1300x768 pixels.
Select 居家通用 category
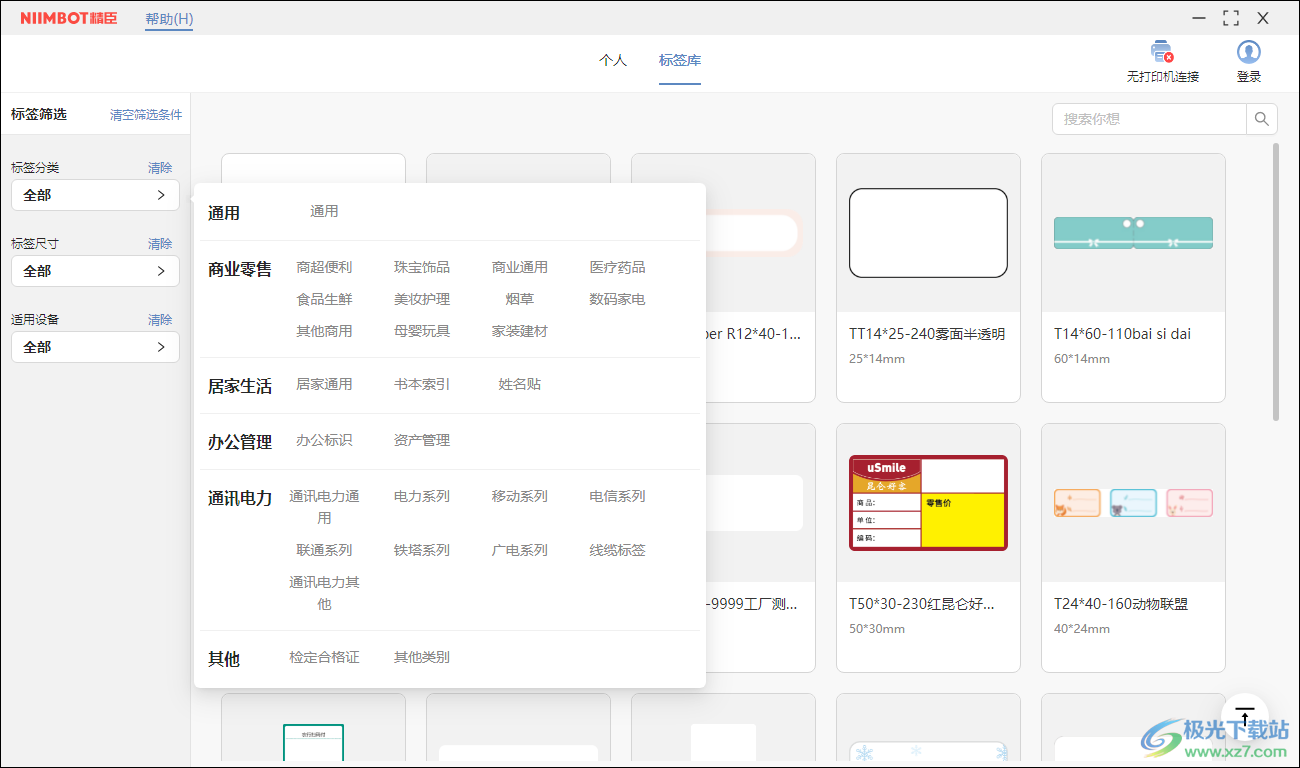(x=324, y=384)
